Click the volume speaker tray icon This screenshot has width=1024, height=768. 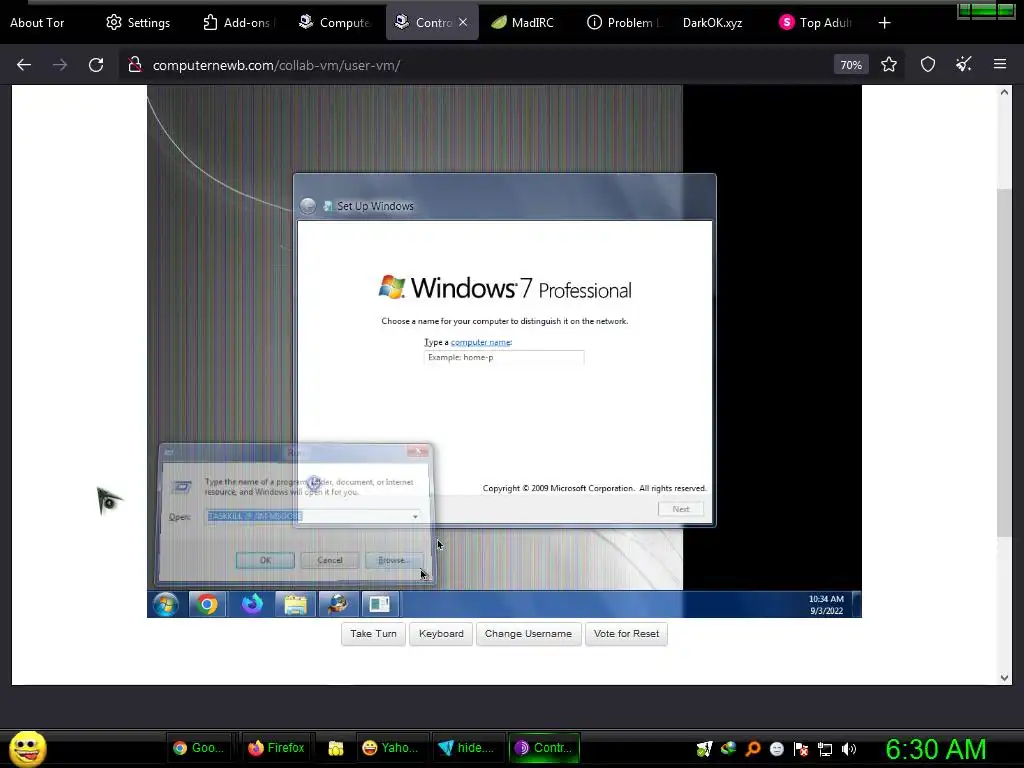click(x=849, y=748)
